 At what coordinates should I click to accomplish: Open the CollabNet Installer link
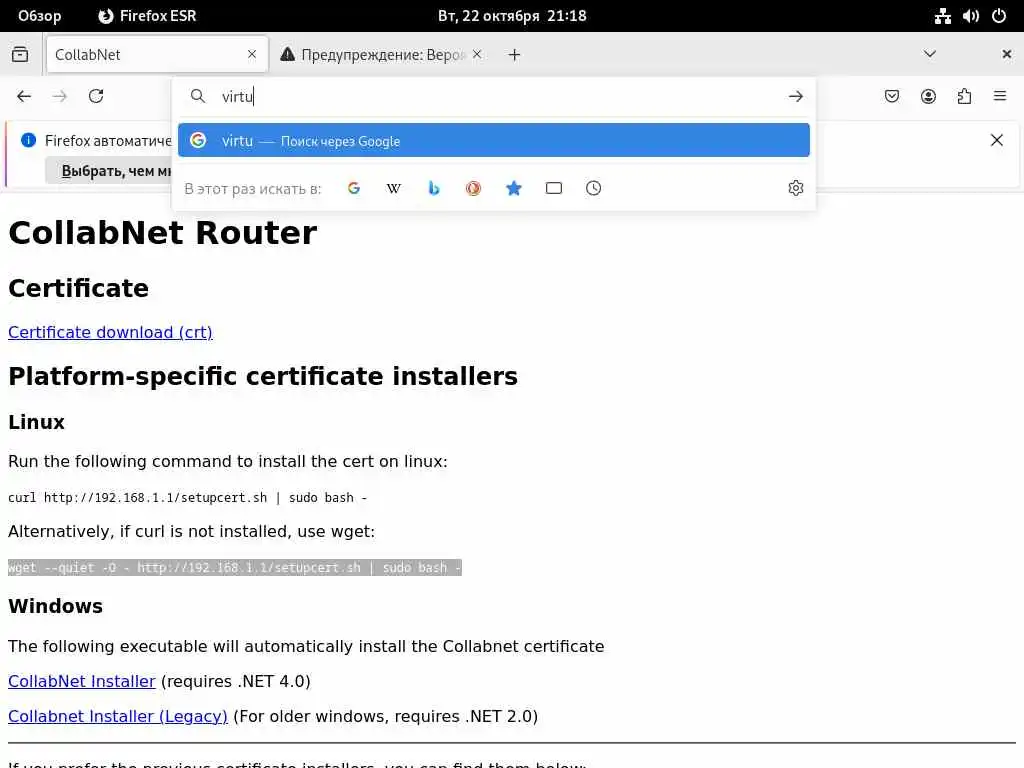(x=82, y=681)
